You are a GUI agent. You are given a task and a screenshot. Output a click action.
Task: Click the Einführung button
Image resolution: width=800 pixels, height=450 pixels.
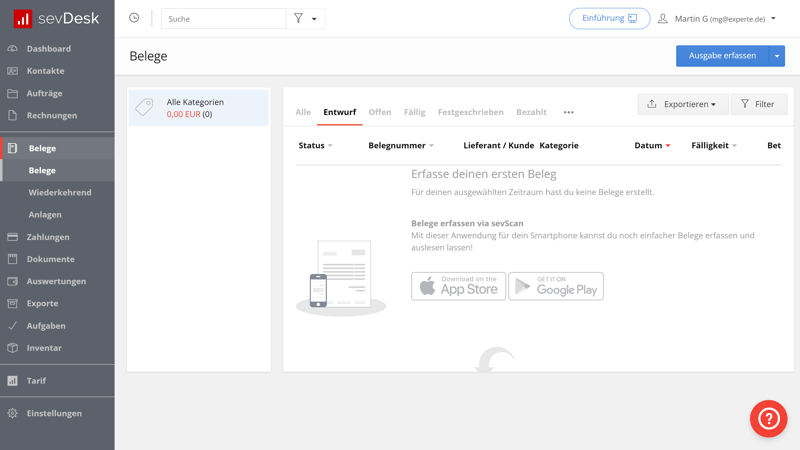609,18
